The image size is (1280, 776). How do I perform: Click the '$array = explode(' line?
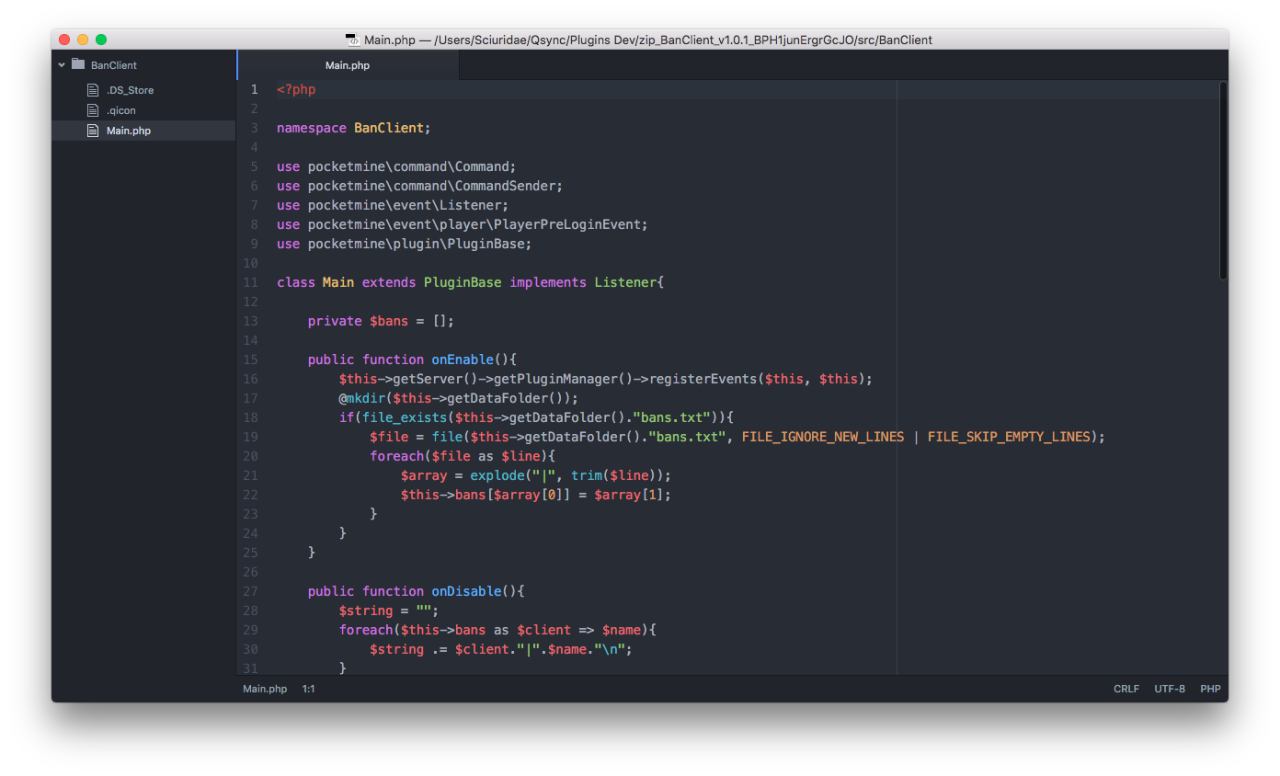click(535, 475)
